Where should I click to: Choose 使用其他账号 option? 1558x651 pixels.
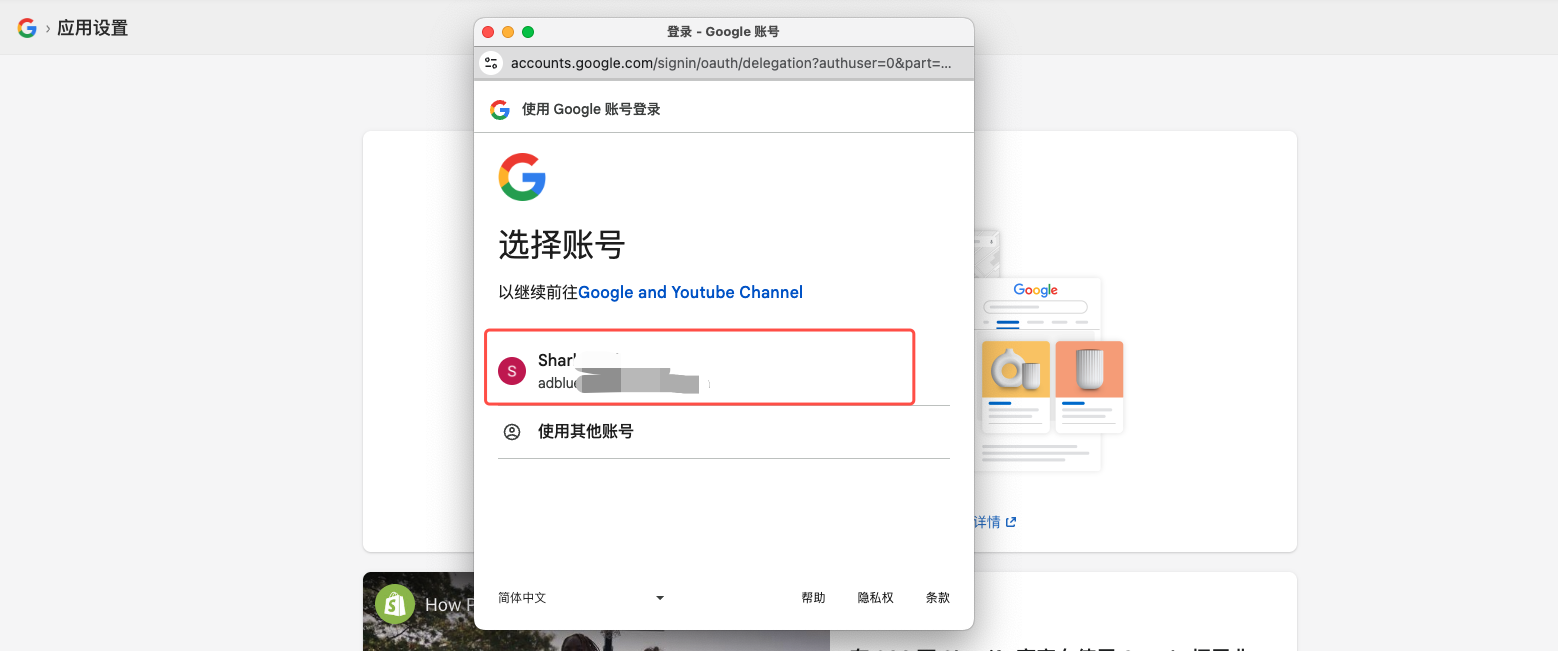click(x=723, y=432)
